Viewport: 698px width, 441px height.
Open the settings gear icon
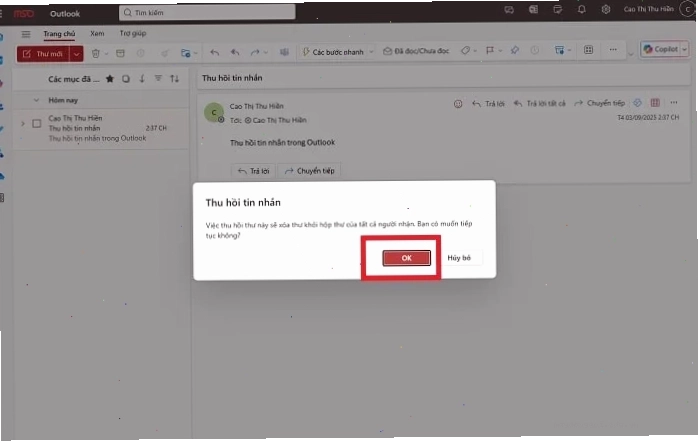[x=605, y=9]
